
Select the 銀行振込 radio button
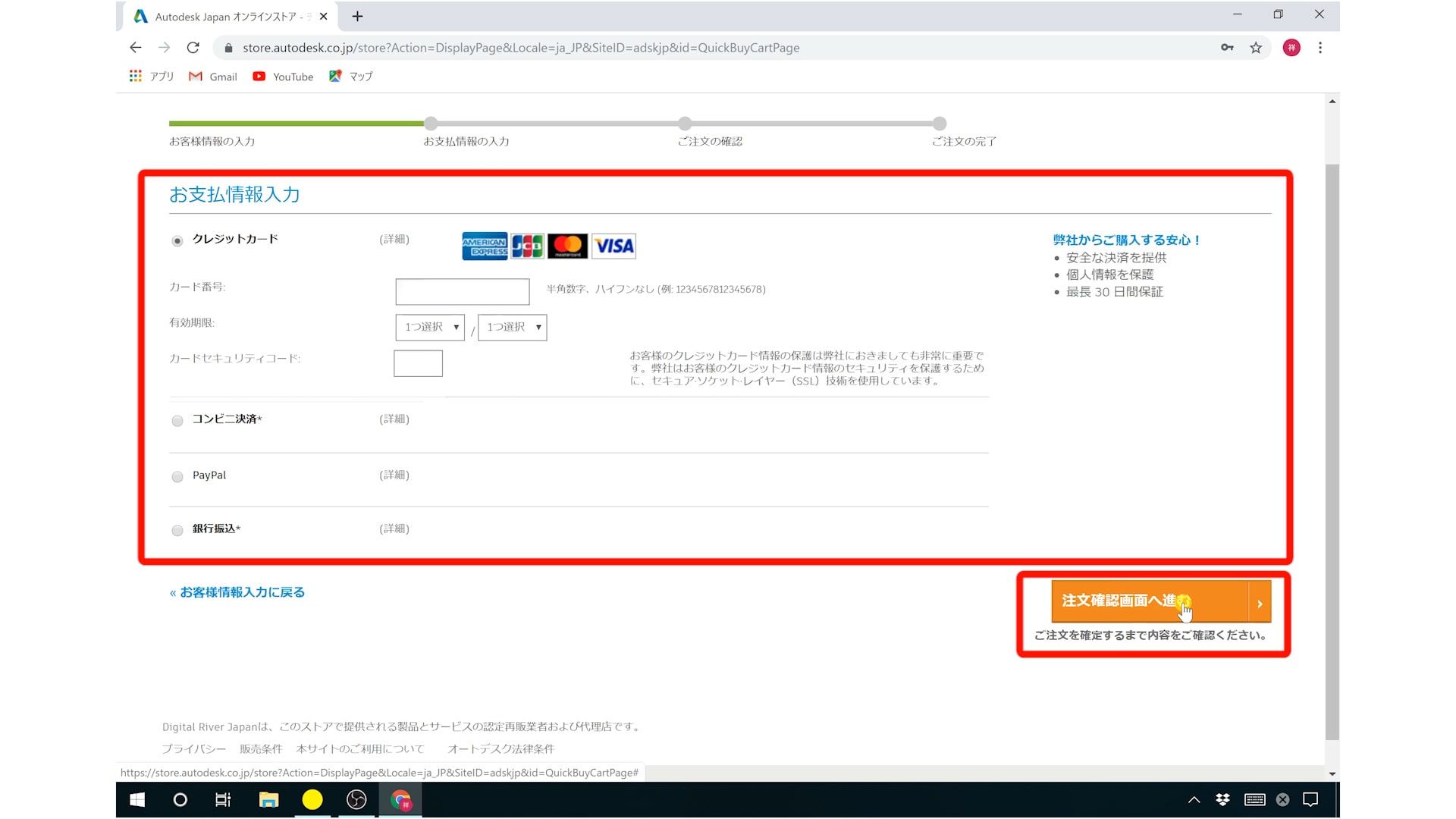tap(177, 531)
